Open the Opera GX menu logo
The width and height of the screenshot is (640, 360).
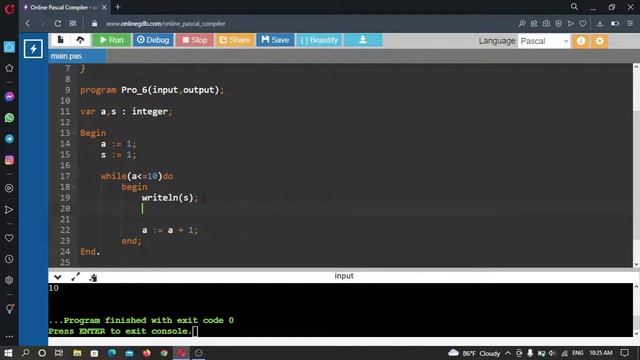[x=9, y=9]
